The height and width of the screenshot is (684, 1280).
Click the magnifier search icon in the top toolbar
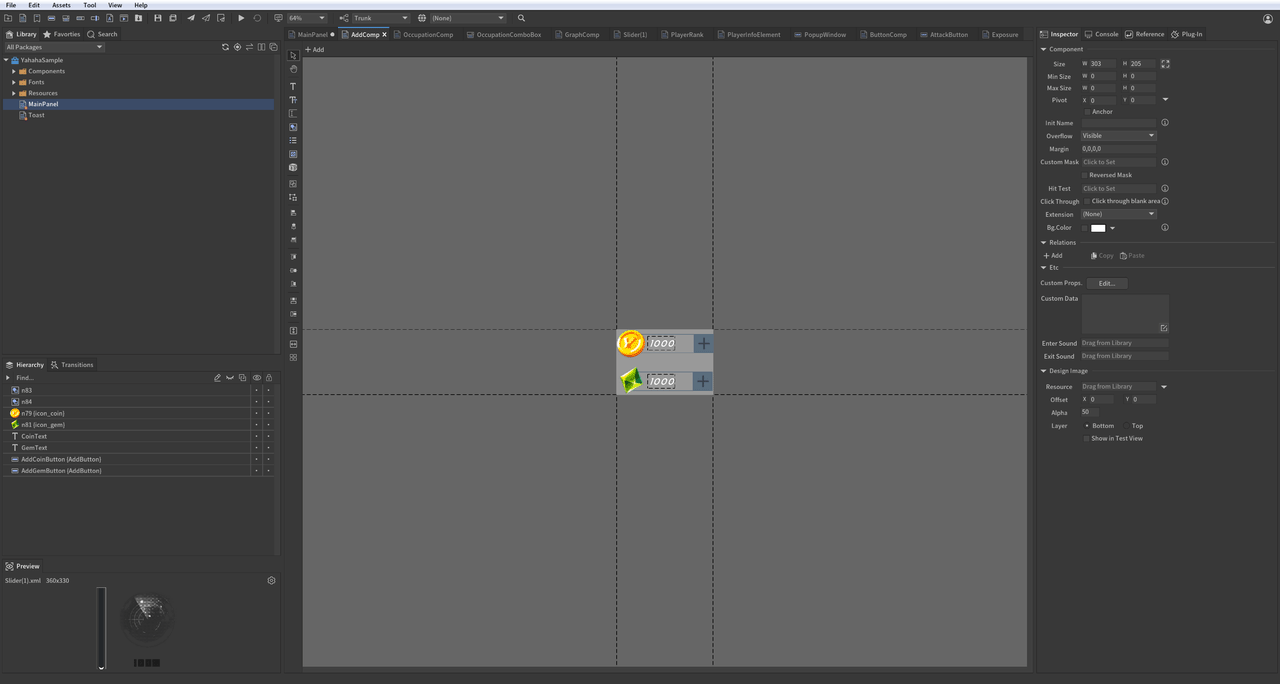coord(521,18)
